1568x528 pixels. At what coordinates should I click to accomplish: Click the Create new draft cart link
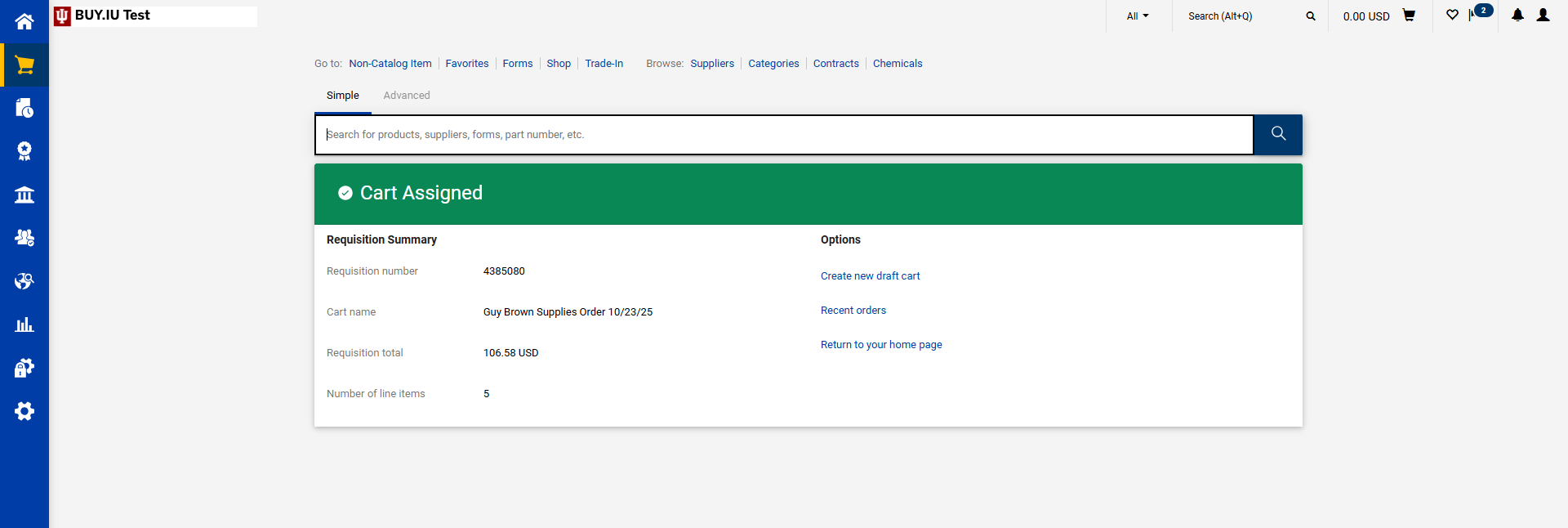coord(870,276)
